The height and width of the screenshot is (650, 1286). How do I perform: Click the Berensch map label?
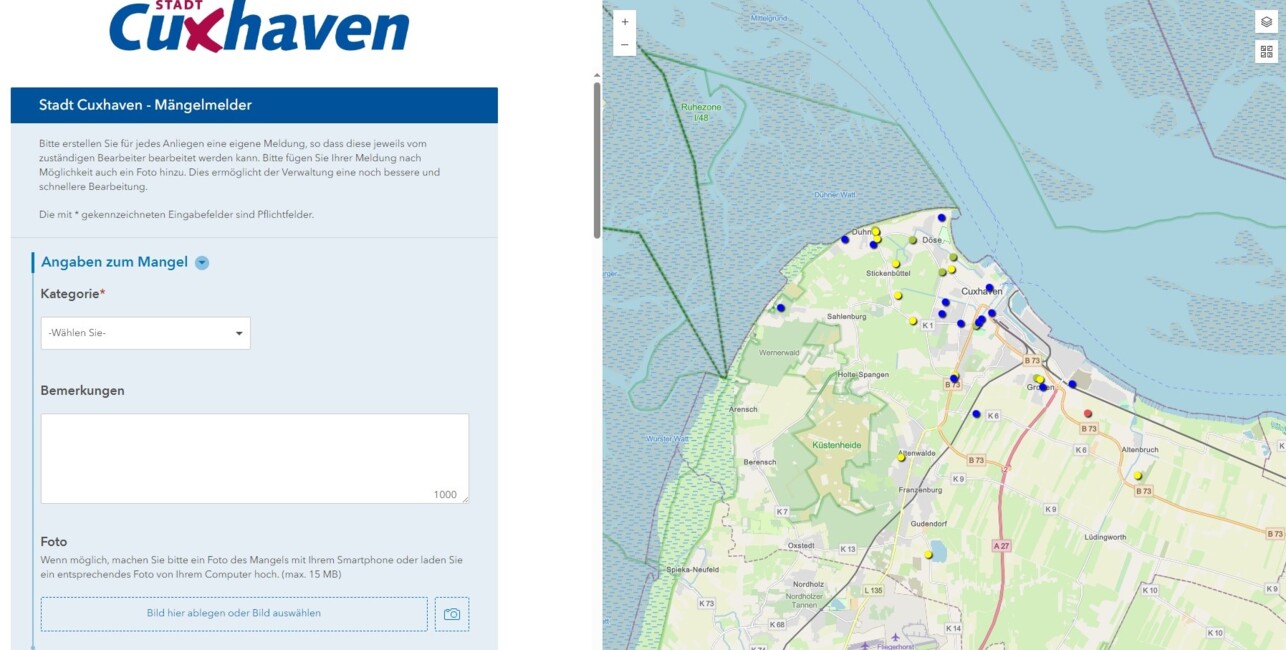click(x=760, y=462)
